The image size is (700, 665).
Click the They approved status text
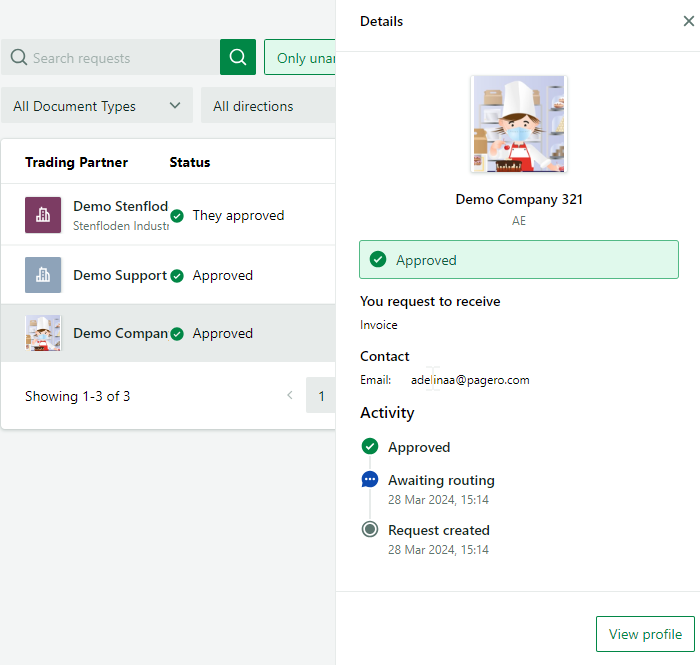(x=238, y=215)
